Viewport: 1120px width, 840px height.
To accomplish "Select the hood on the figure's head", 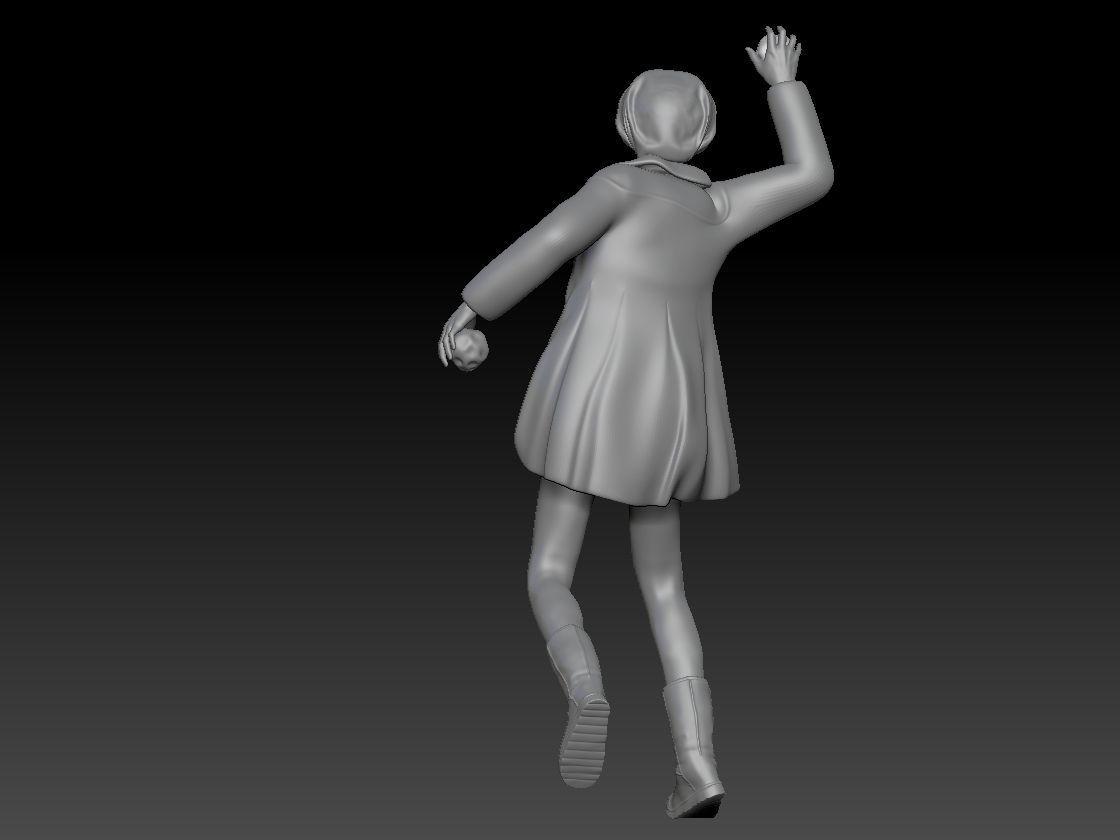I will click(x=666, y=116).
